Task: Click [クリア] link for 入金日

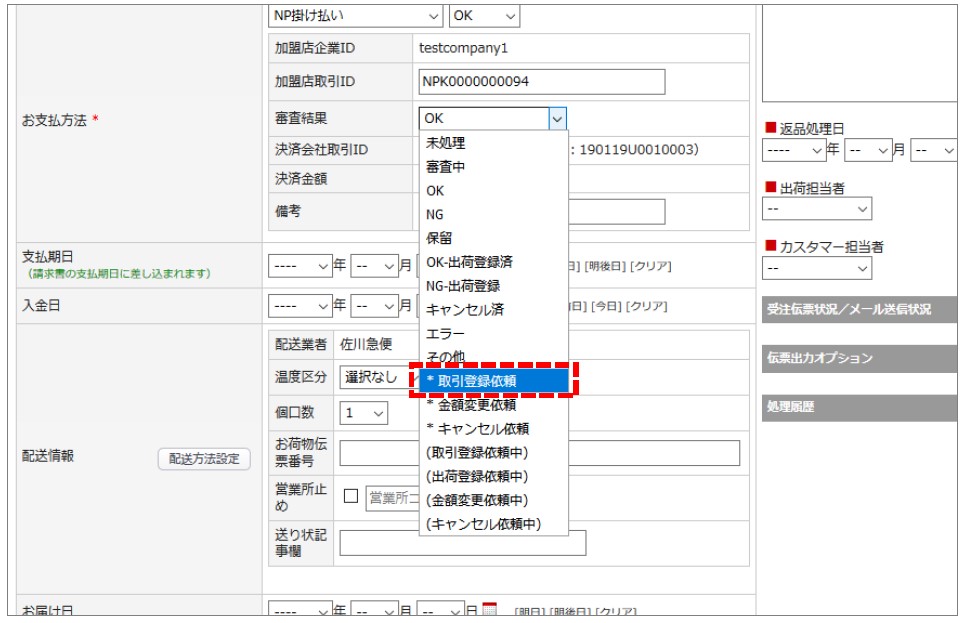Action: point(646,307)
